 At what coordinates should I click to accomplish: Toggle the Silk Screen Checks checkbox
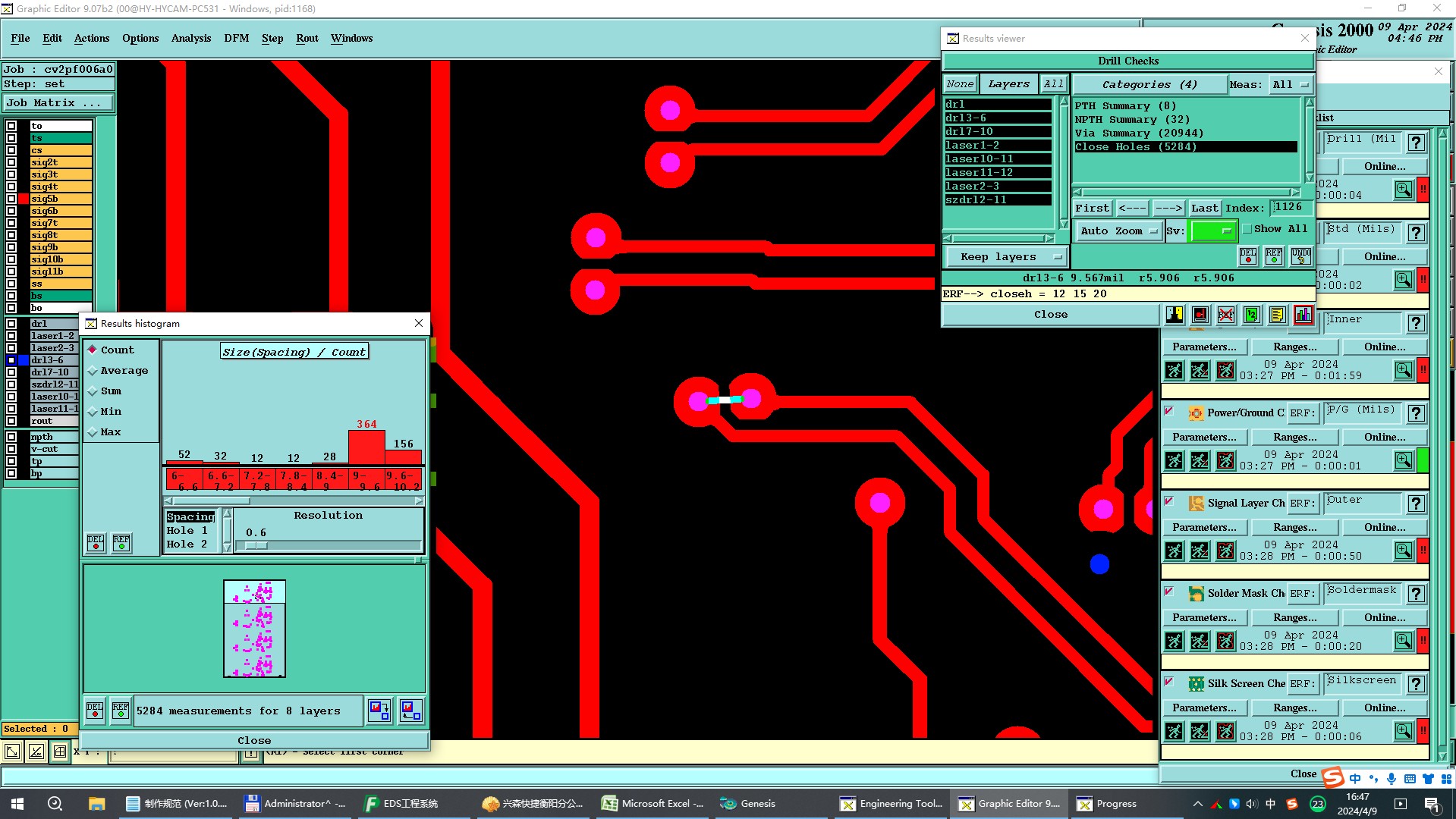1169,682
